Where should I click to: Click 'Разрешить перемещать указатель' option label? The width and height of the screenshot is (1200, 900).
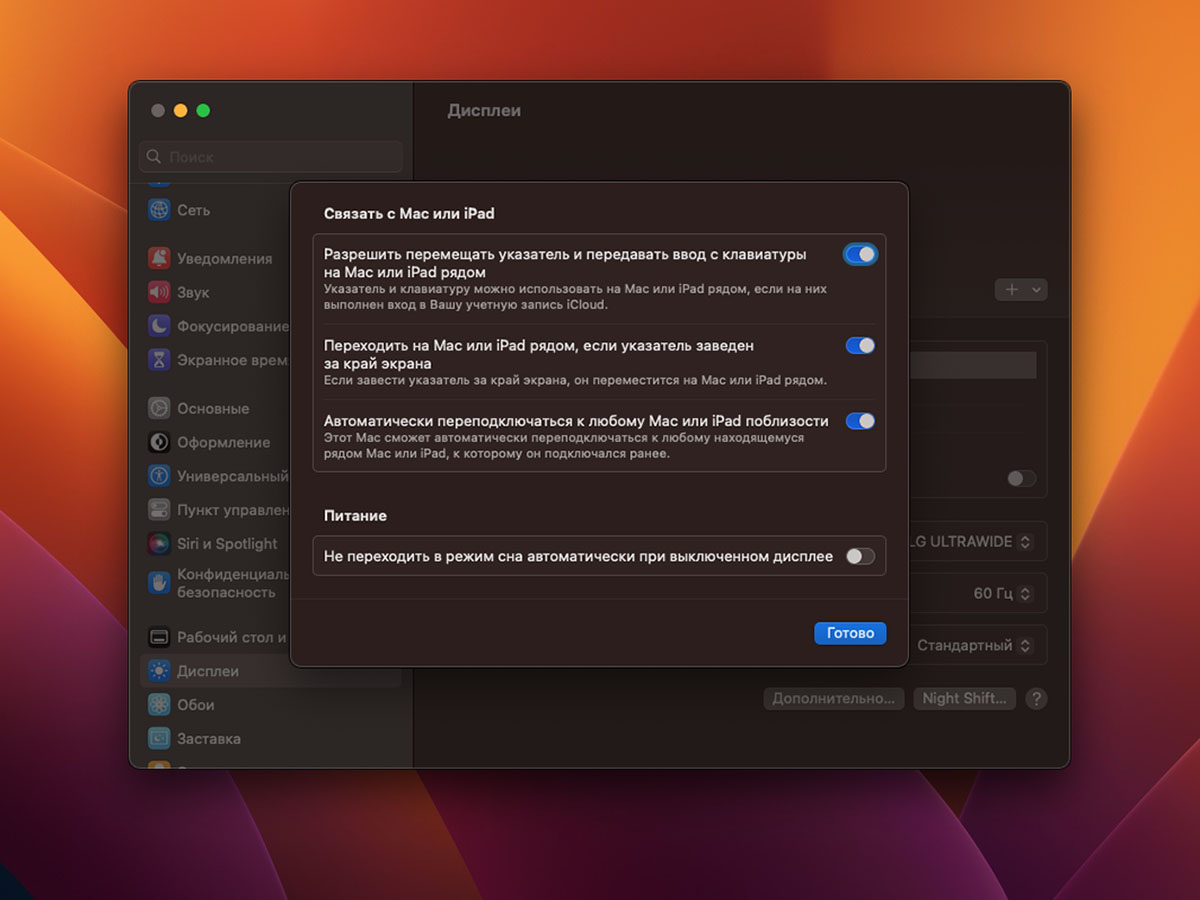coord(565,263)
